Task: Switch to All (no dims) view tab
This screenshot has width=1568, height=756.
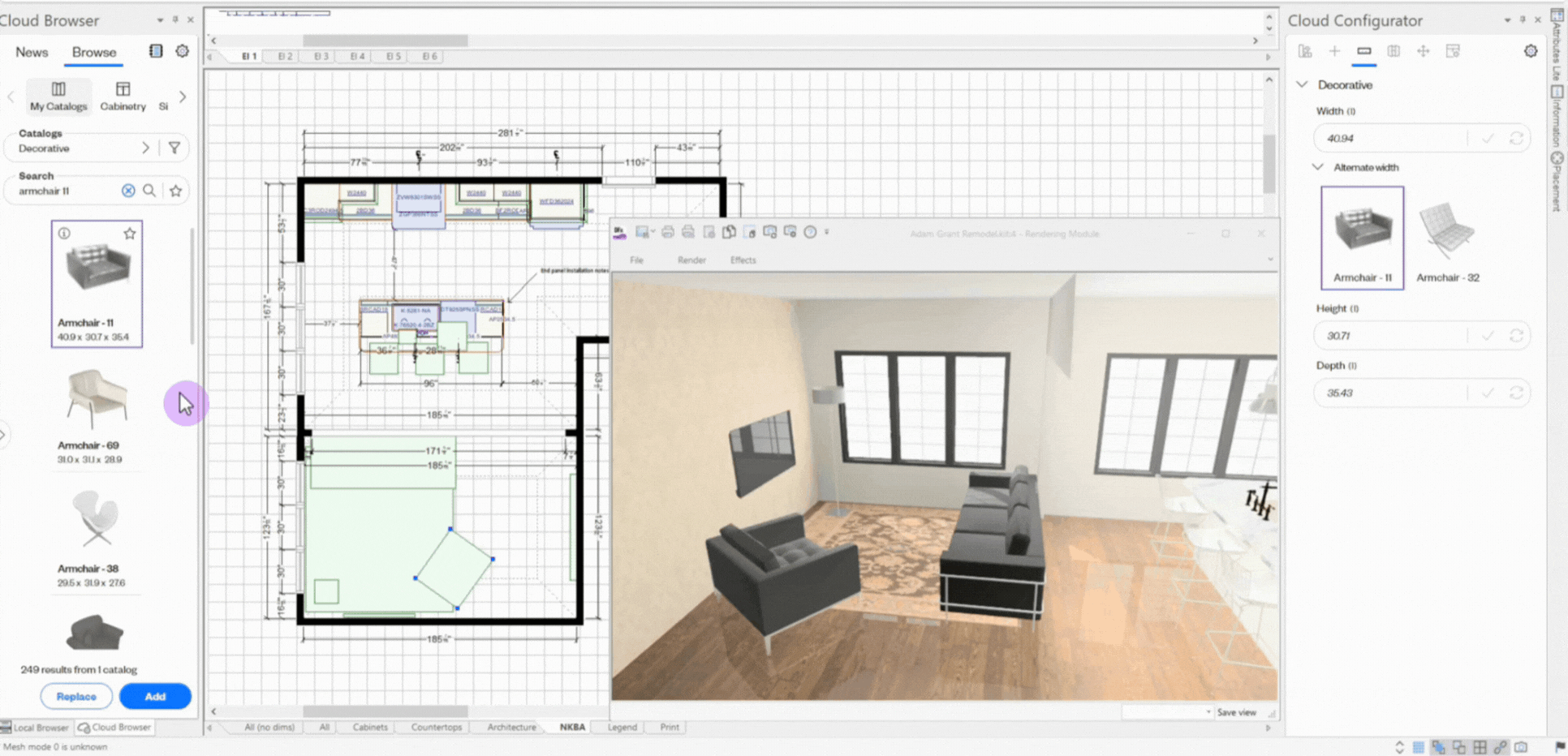Action: coord(269,727)
